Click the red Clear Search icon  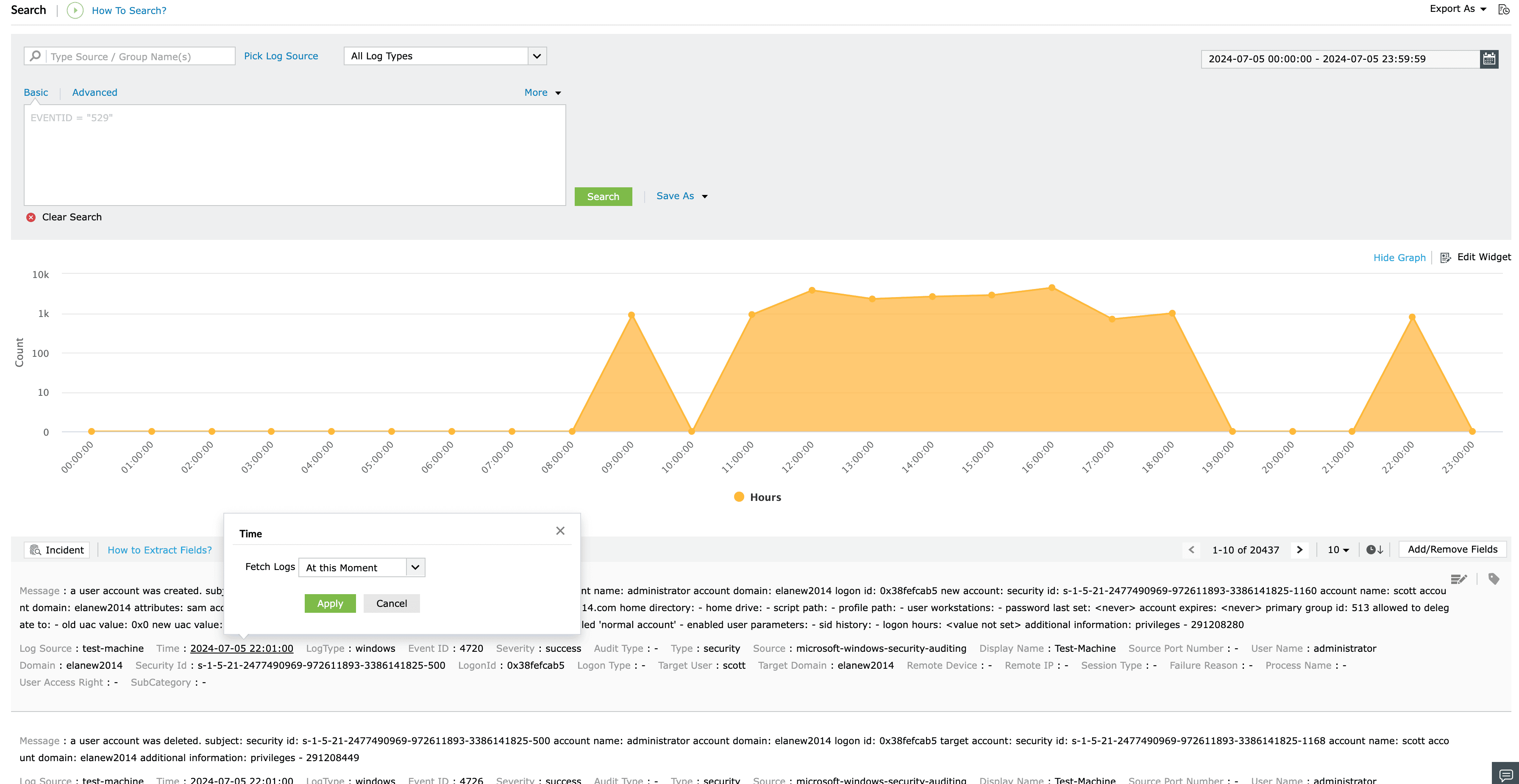[31, 217]
